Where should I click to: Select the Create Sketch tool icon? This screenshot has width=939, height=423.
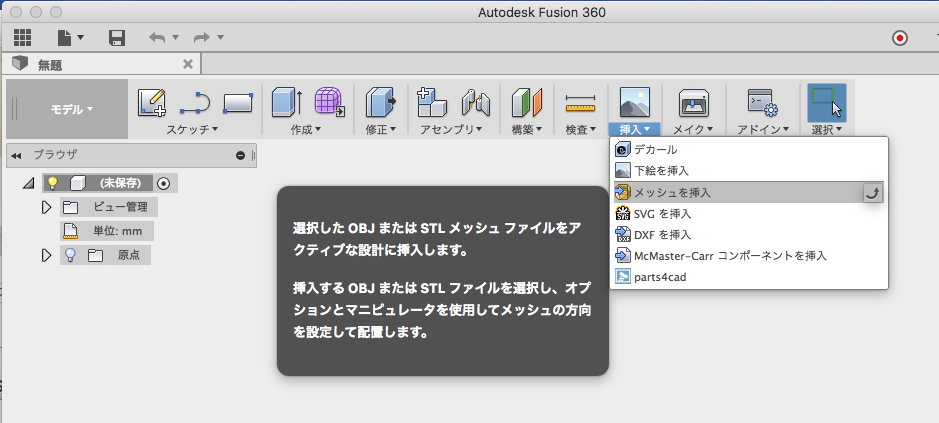[152, 102]
